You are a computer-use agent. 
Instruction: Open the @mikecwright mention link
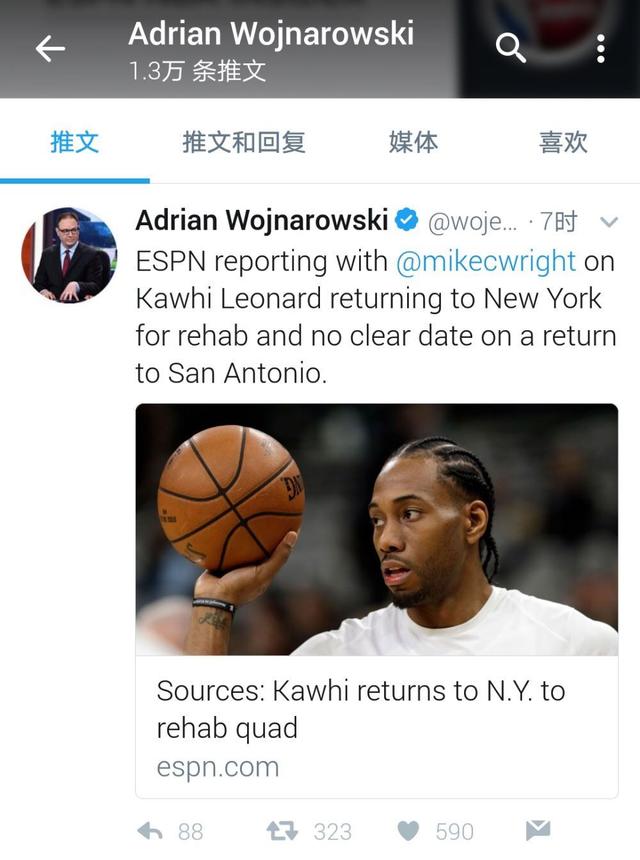[x=486, y=261]
